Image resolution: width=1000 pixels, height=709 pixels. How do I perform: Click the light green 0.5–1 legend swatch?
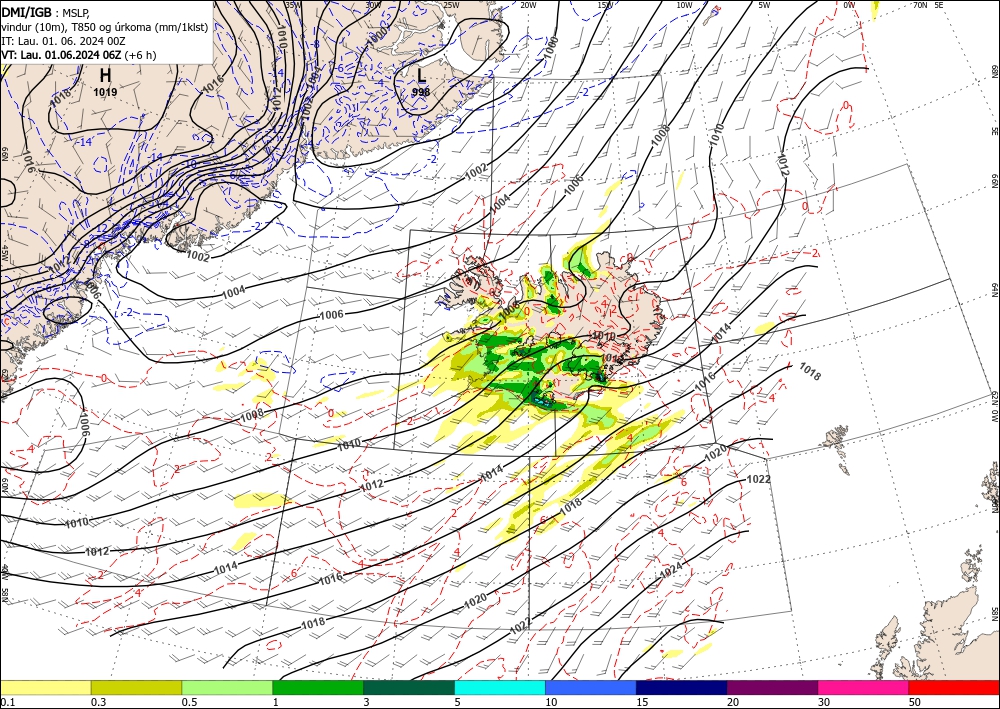point(227,687)
